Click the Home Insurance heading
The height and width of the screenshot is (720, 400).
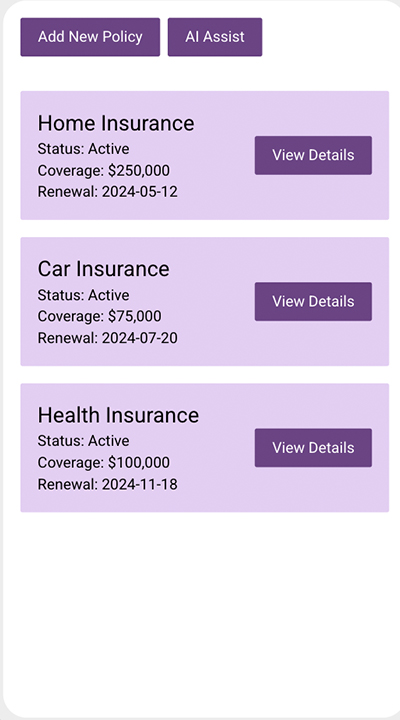116,124
